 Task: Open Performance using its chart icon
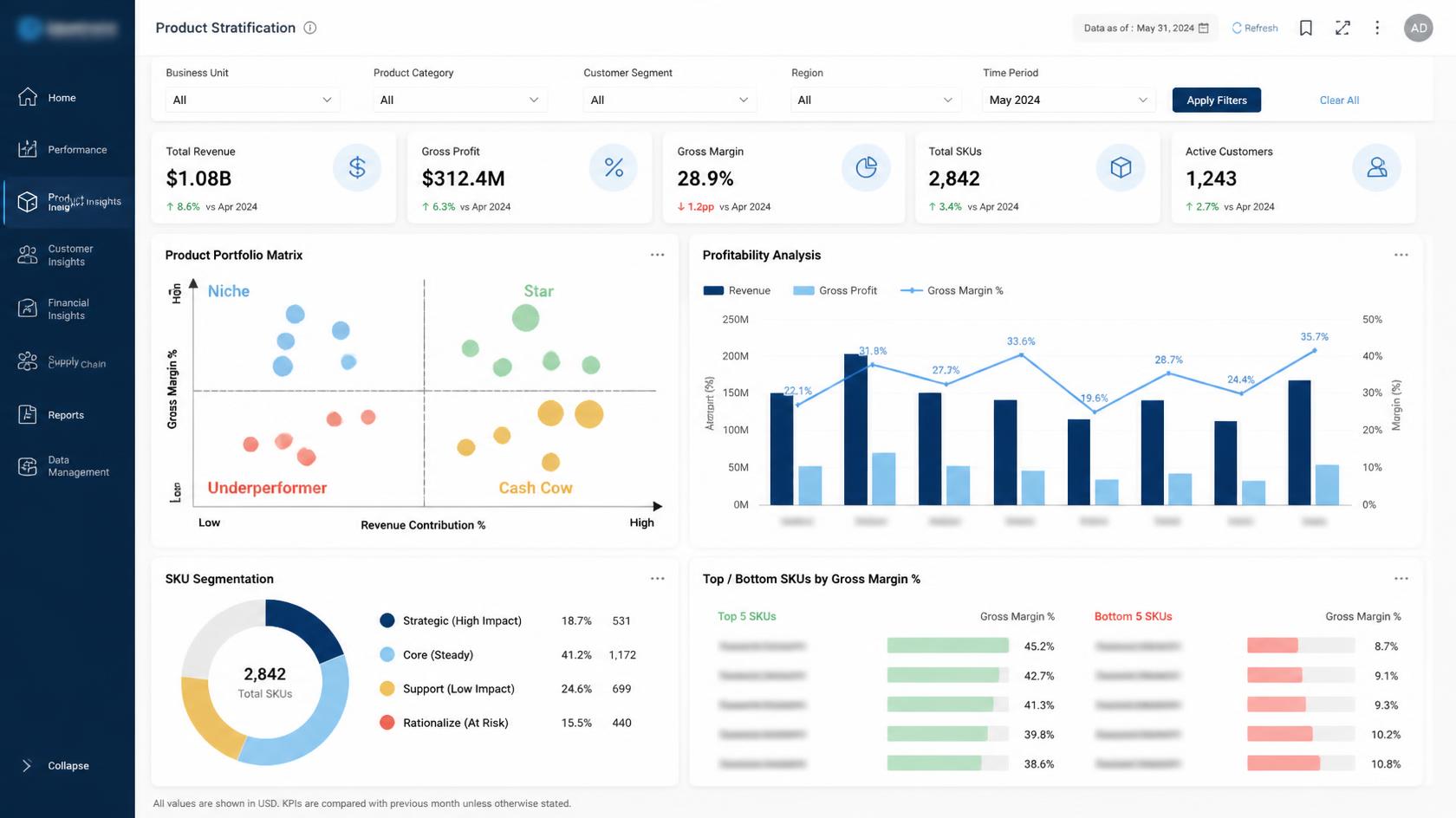pyautogui.click(x=28, y=149)
